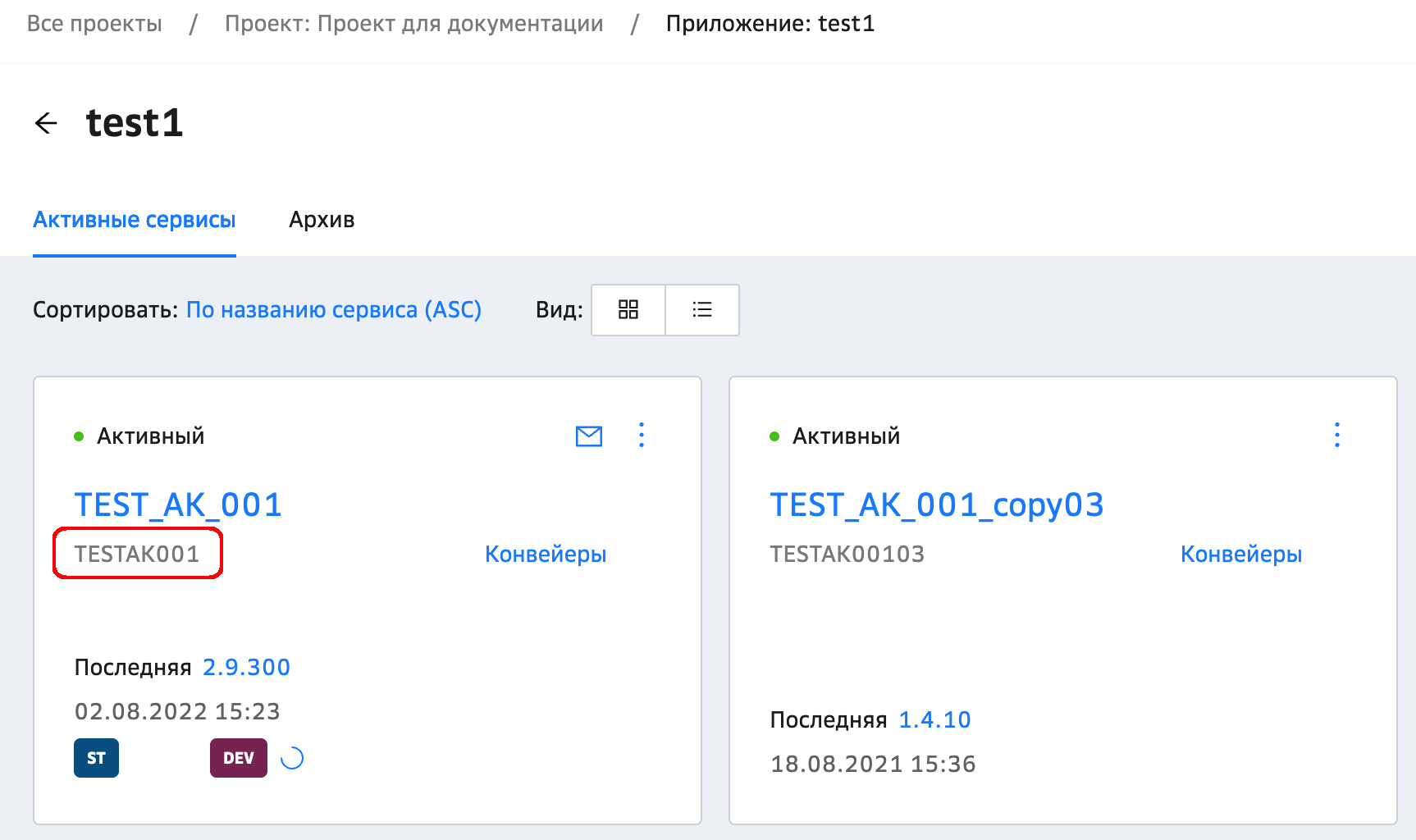
Task: Click the TESTAK001 service code text
Action: [137, 554]
